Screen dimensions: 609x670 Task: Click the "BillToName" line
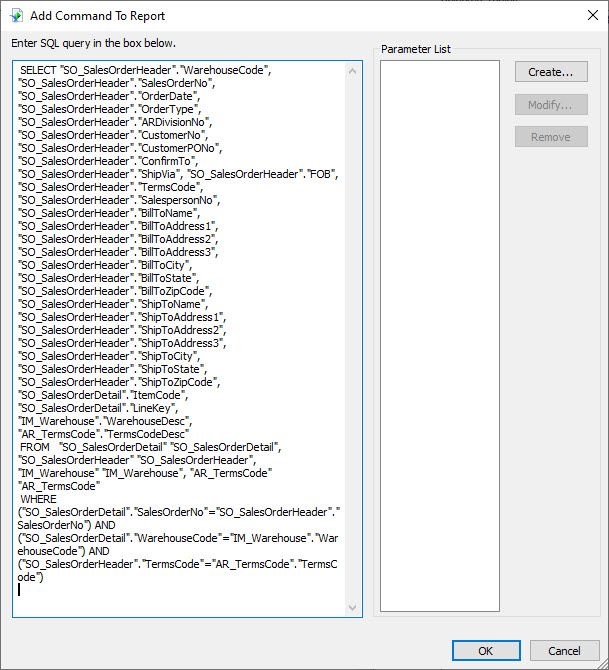(109, 213)
